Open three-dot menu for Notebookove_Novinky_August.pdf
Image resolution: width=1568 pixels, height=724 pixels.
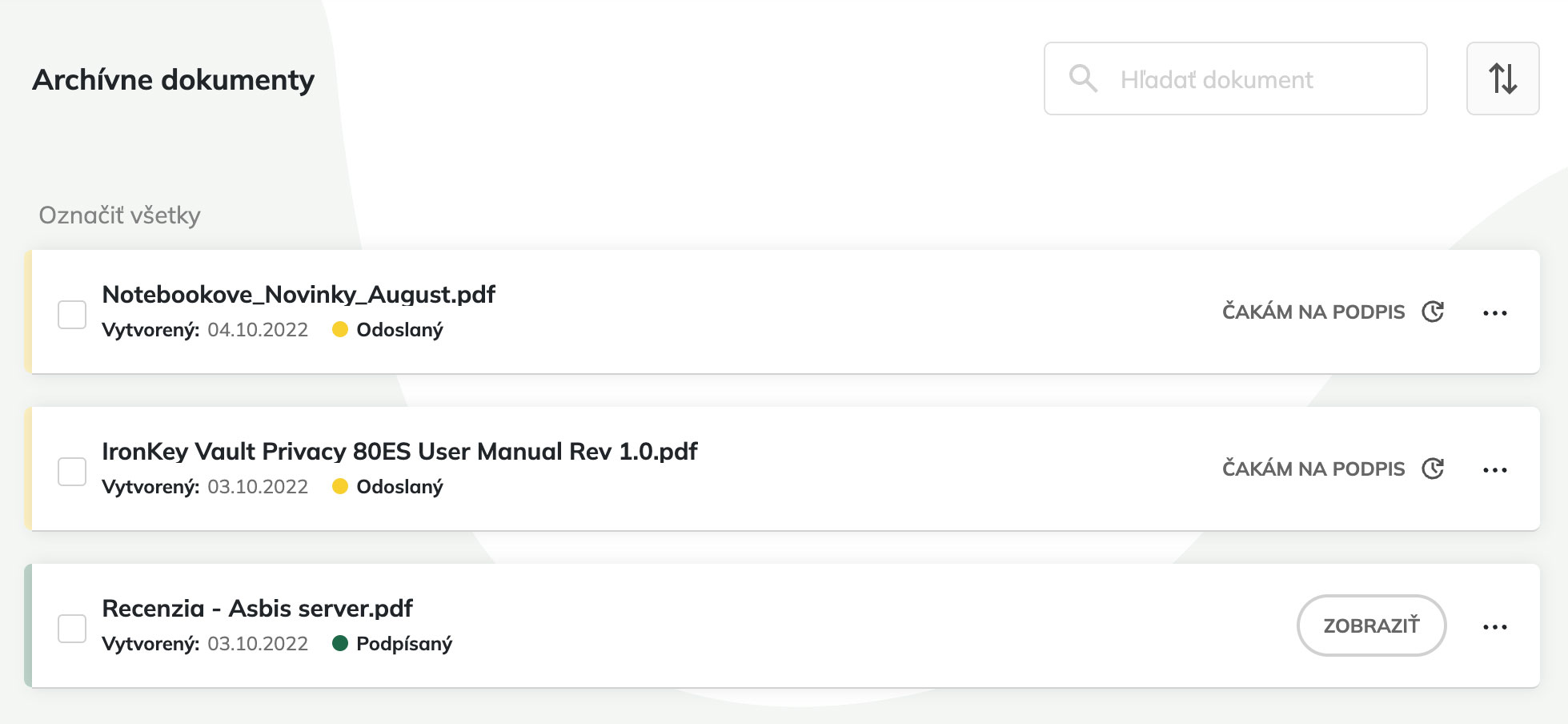point(1494,312)
